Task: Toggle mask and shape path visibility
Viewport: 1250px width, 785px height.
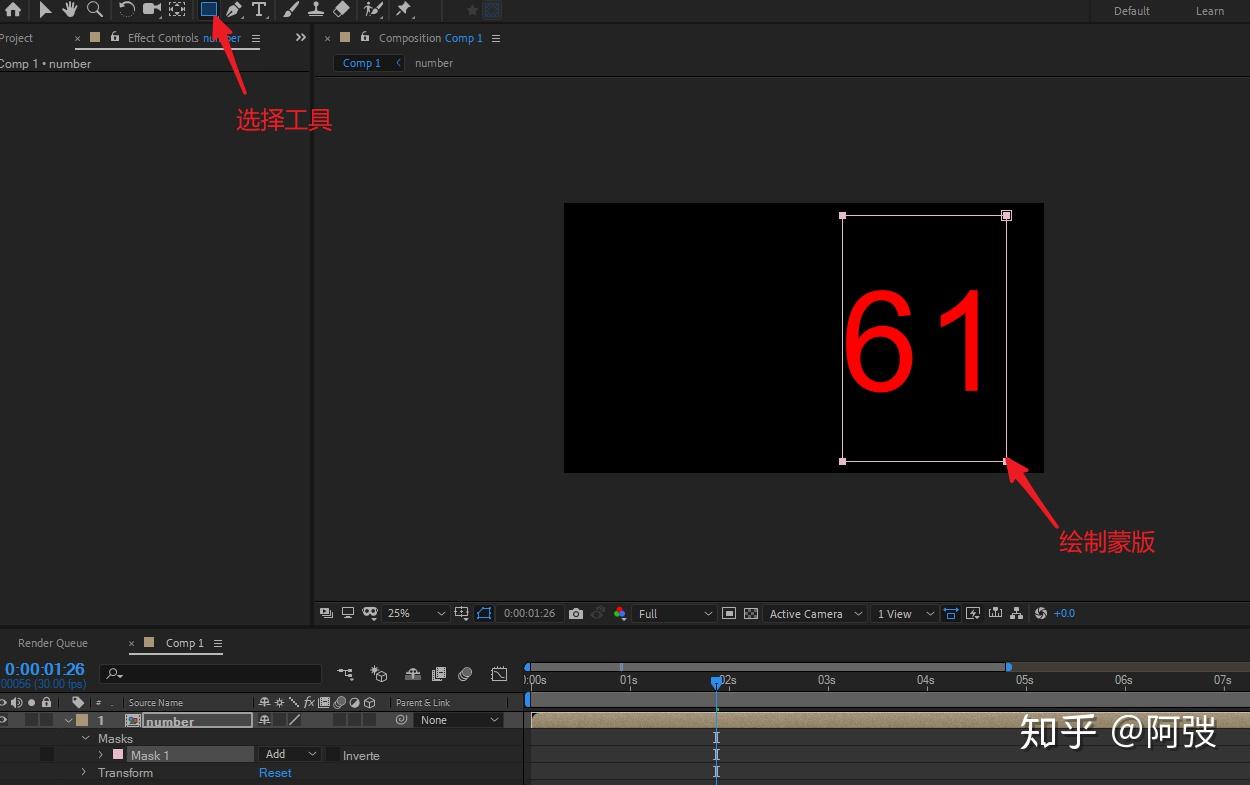Action: tap(484, 613)
